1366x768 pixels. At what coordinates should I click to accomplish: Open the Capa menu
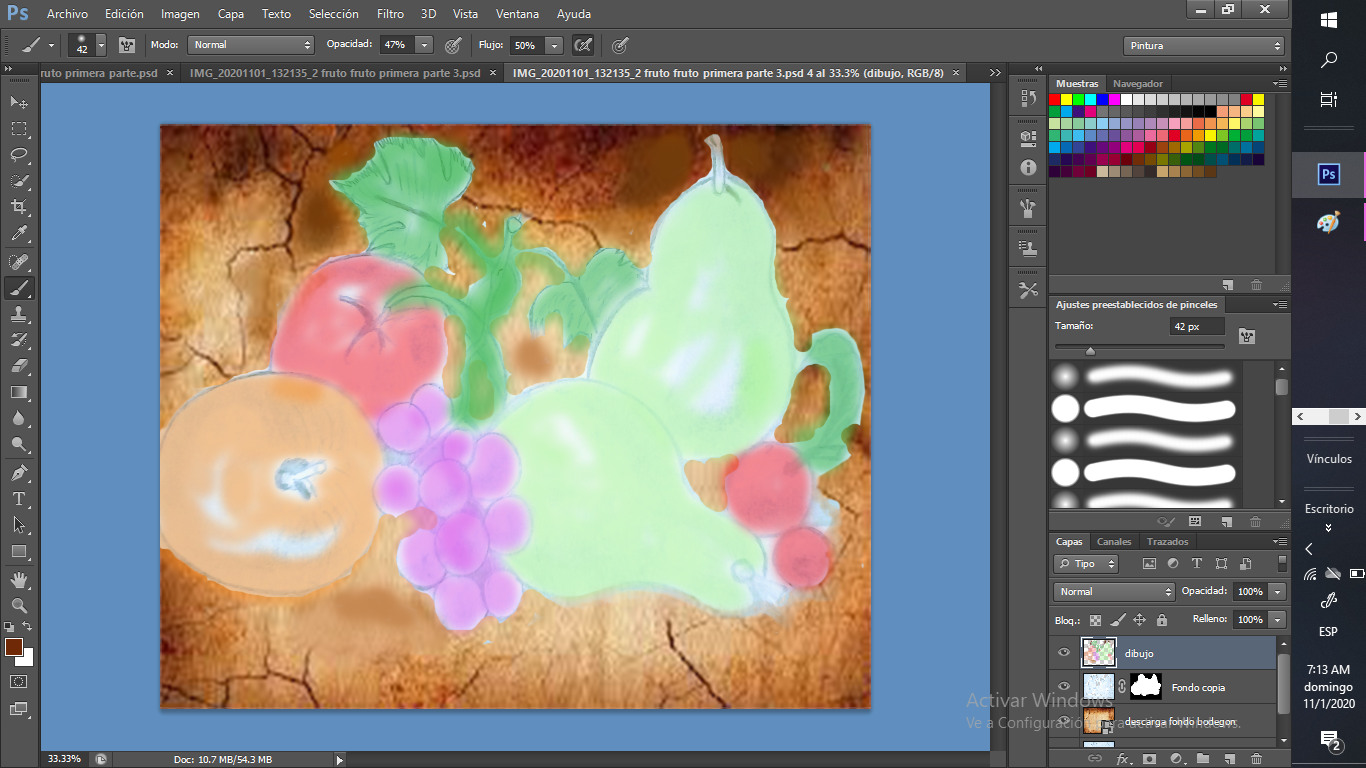point(231,14)
